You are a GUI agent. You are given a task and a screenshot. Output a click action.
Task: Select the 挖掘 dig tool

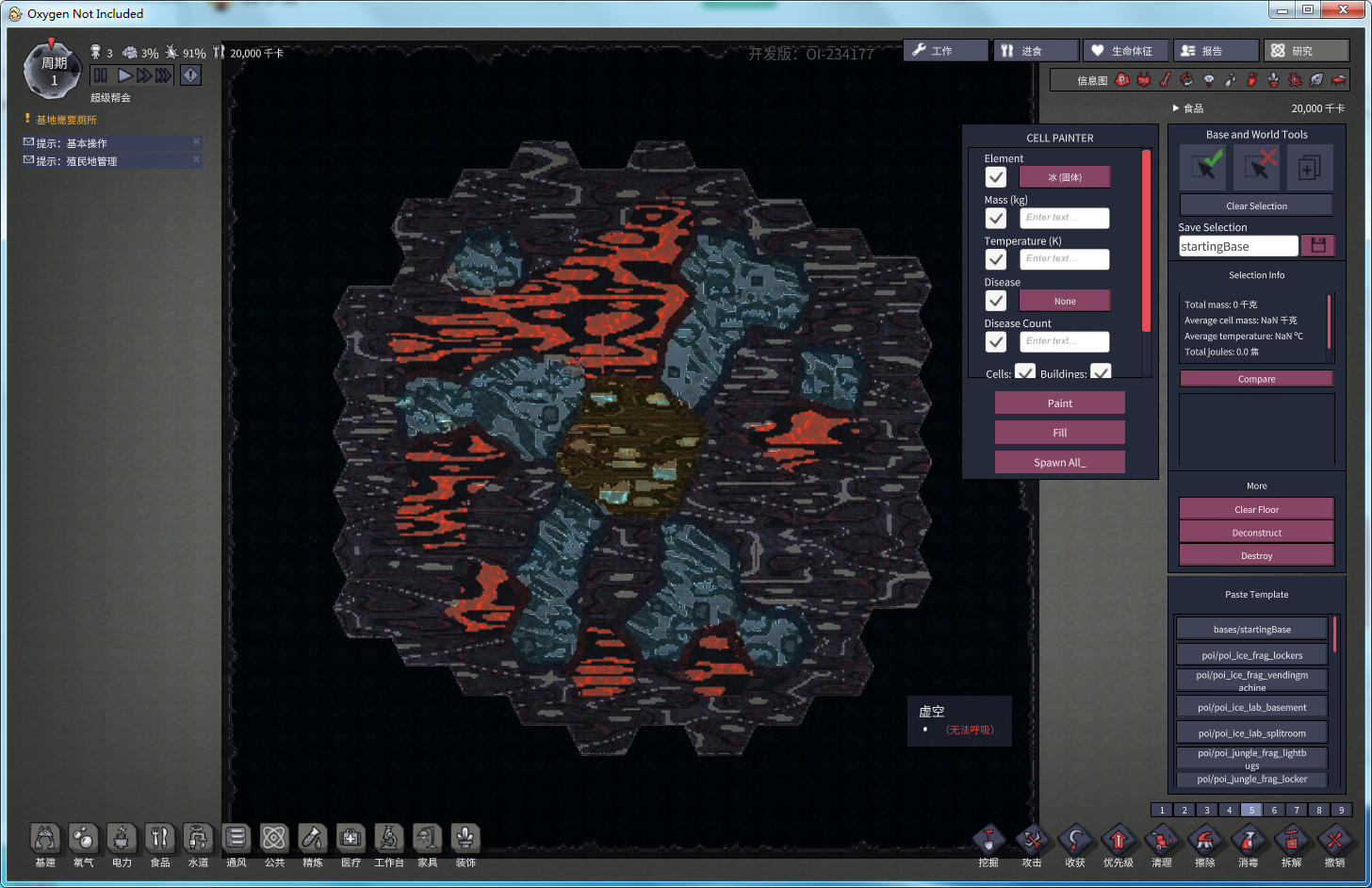988,839
